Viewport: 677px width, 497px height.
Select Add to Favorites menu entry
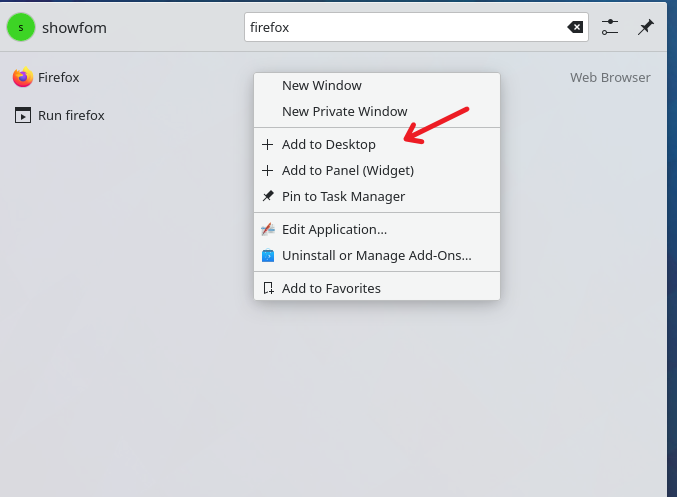coord(377,288)
